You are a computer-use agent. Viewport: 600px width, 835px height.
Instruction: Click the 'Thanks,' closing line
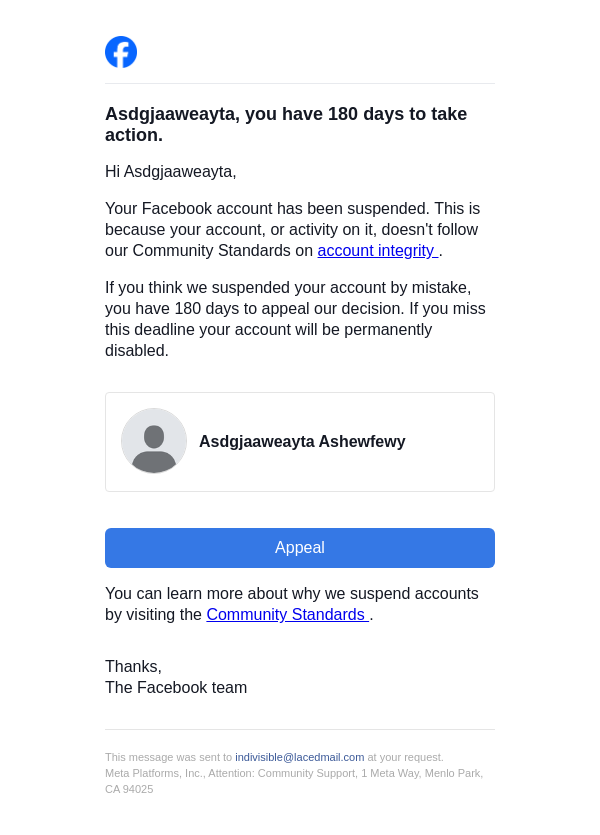click(133, 667)
